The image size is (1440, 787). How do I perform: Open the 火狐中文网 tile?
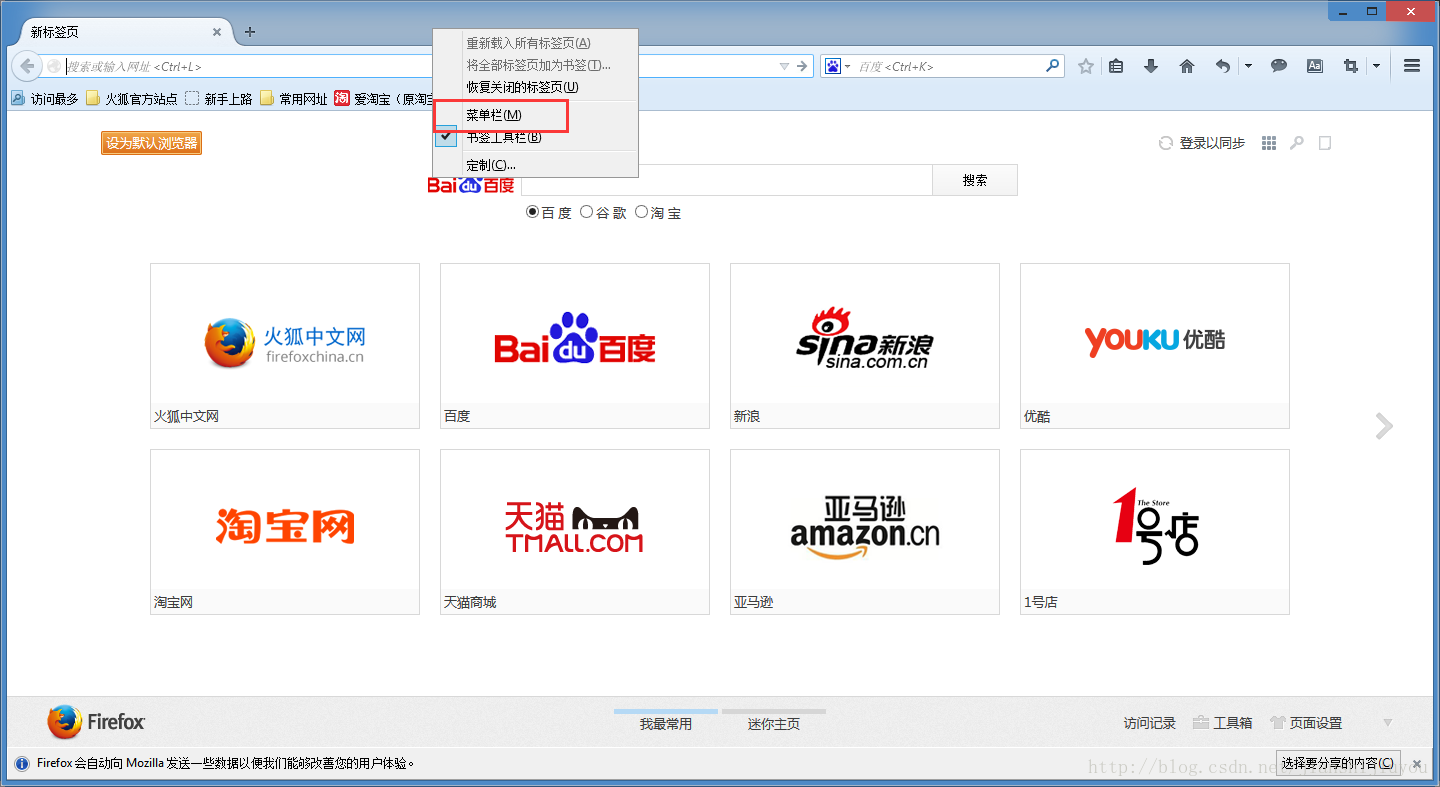tap(285, 346)
